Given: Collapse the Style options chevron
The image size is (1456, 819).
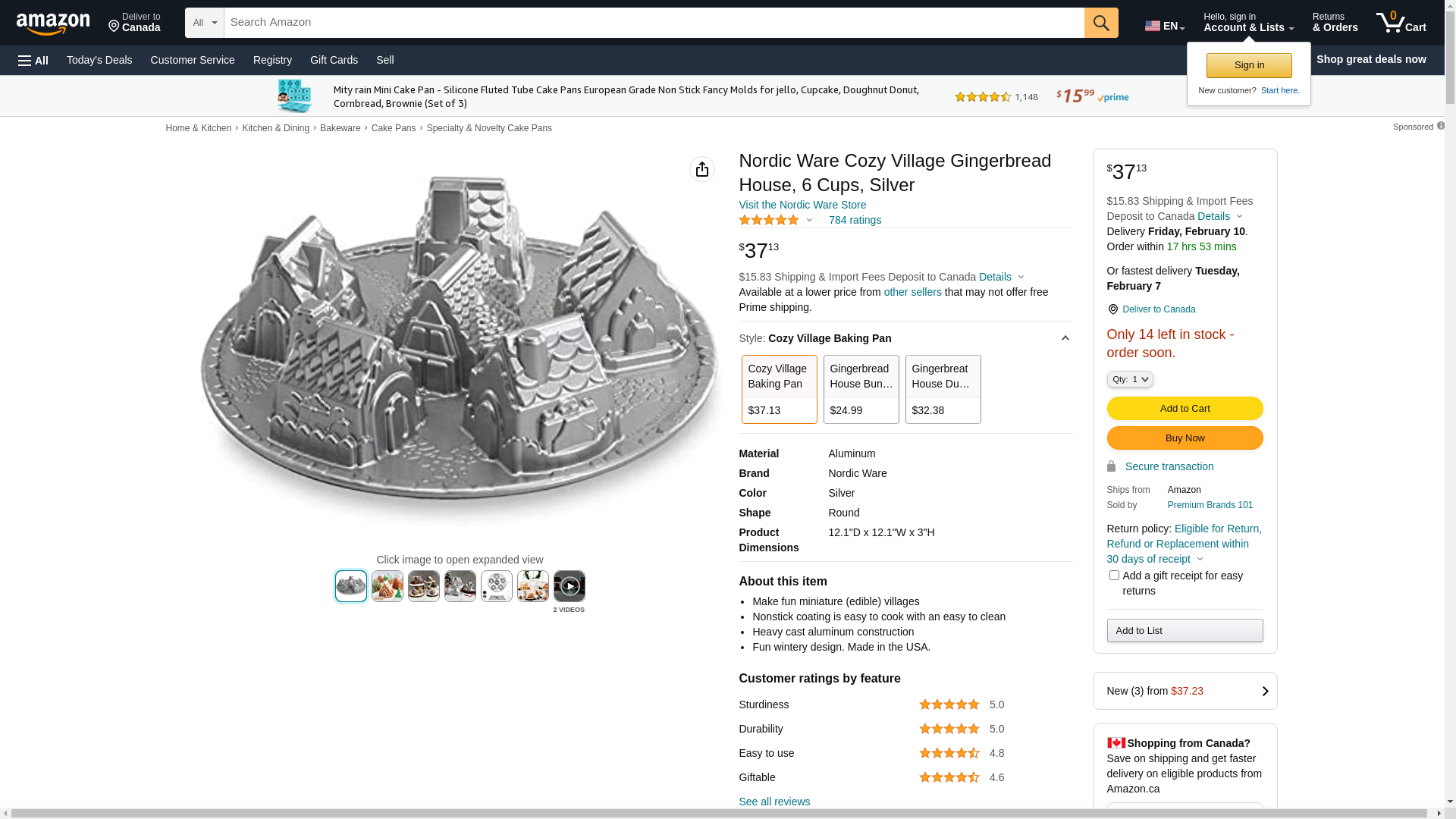Looking at the screenshot, I should click(1065, 338).
